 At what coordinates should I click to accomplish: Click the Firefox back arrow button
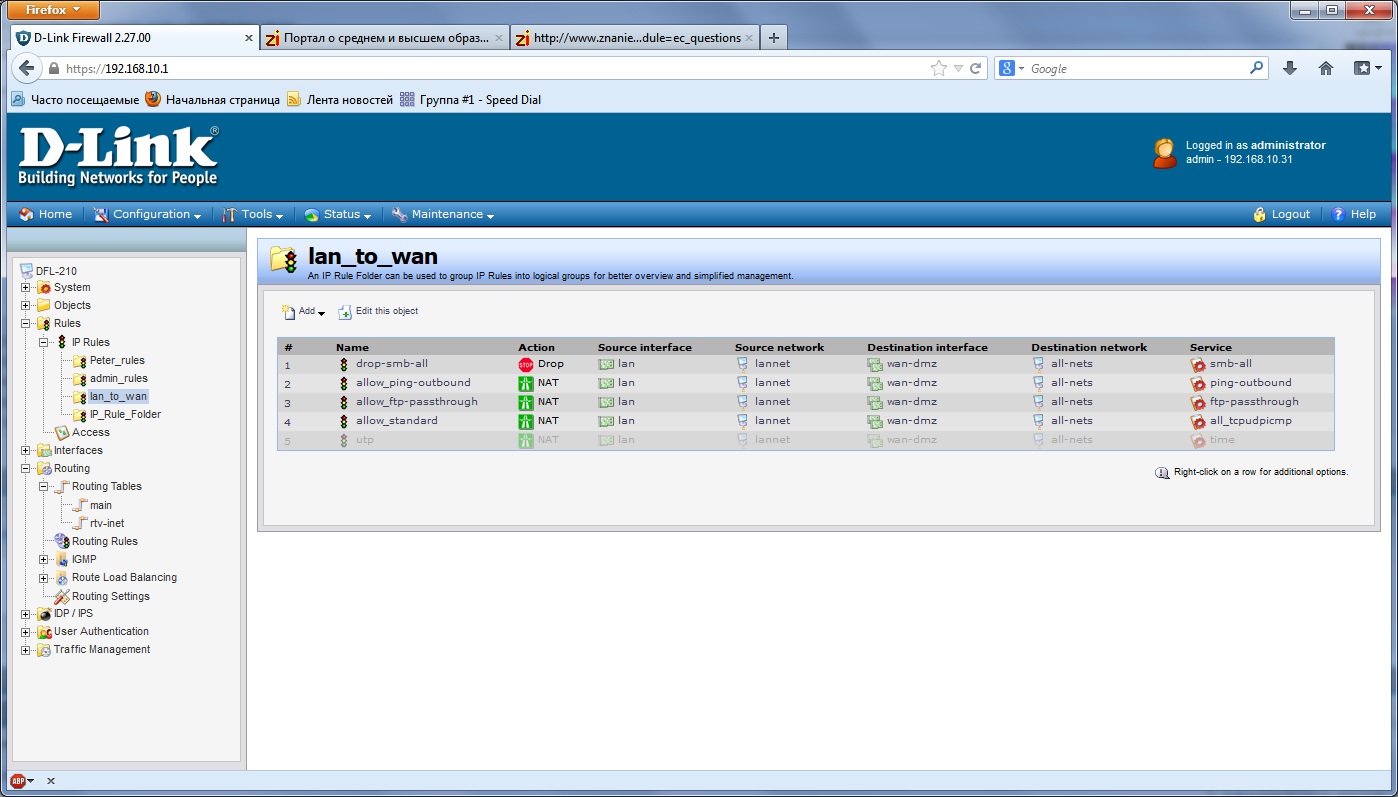(25, 68)
